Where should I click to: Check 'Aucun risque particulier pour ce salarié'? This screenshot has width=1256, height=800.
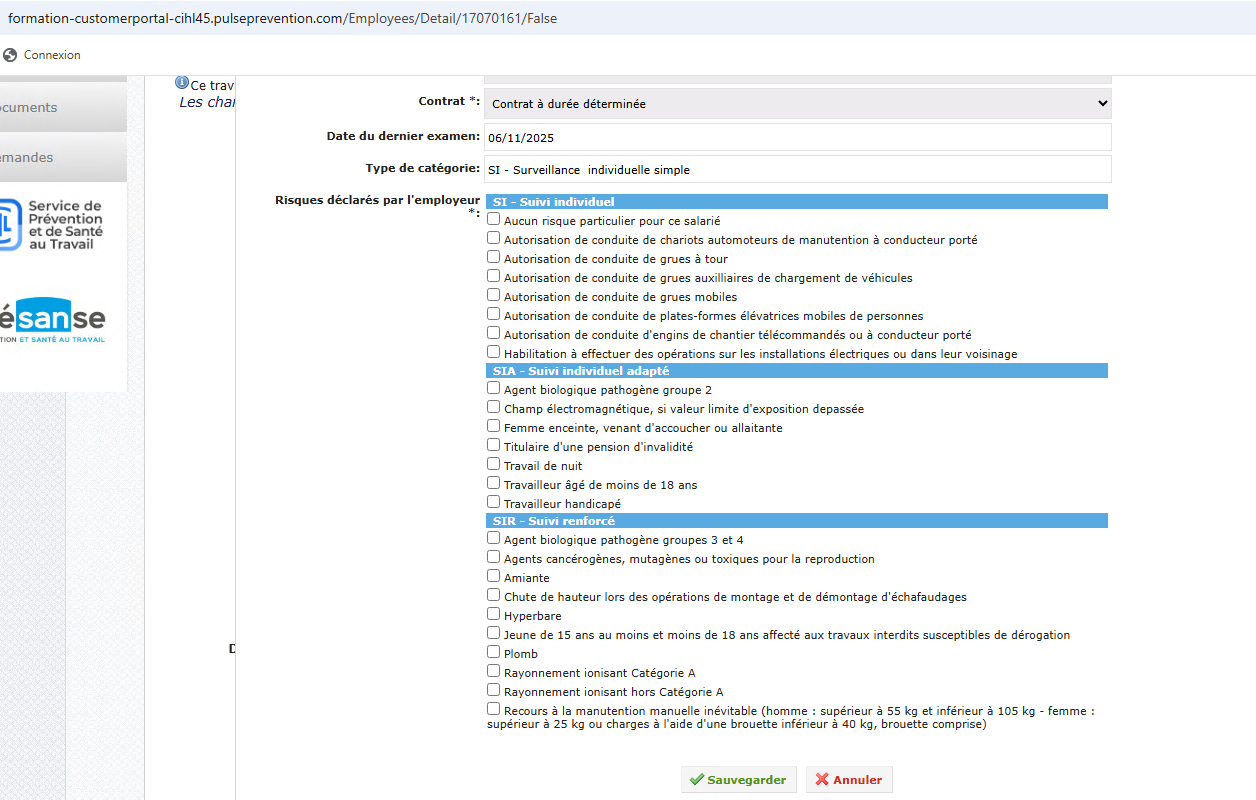click(494, 219)
